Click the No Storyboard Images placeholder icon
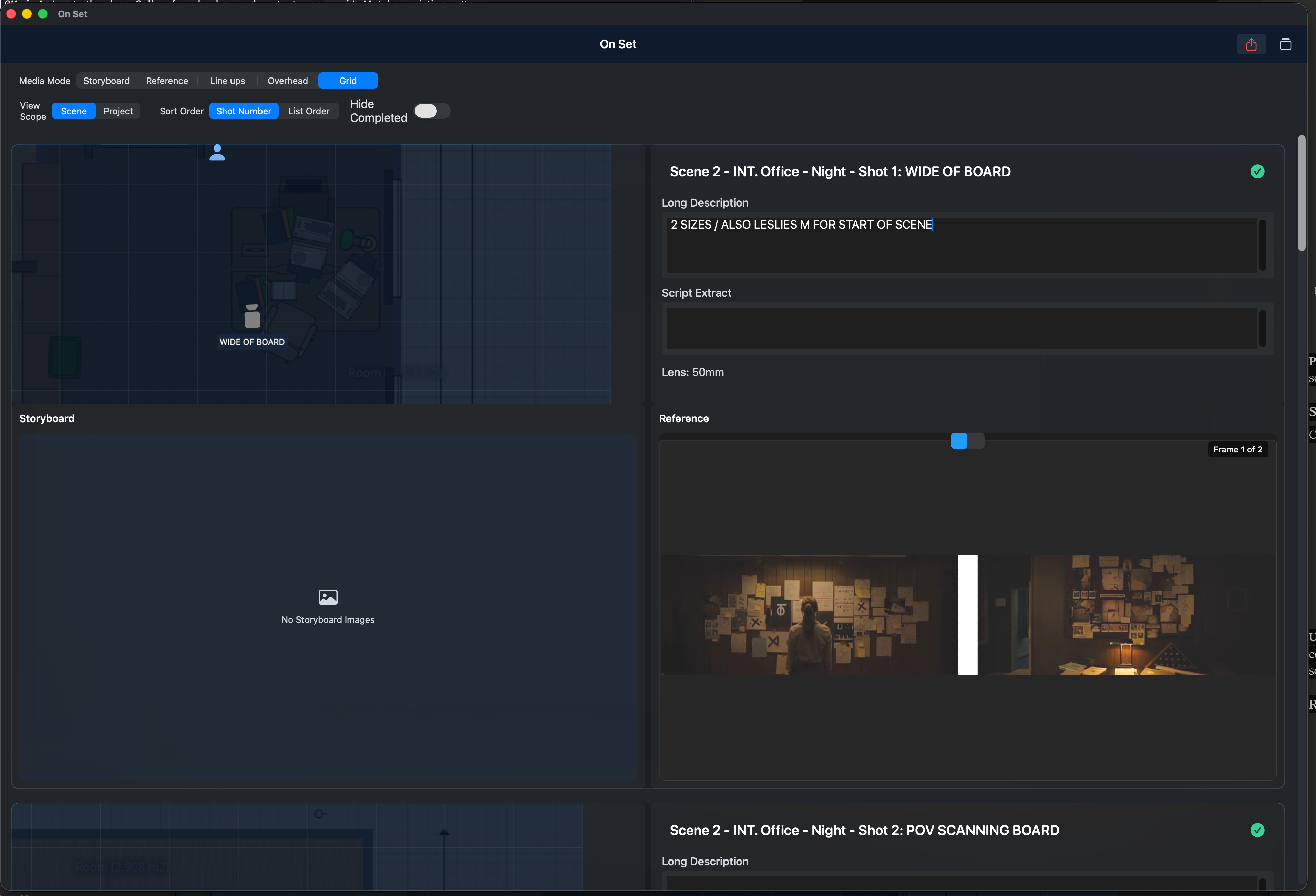 click(x=327, y=596)
